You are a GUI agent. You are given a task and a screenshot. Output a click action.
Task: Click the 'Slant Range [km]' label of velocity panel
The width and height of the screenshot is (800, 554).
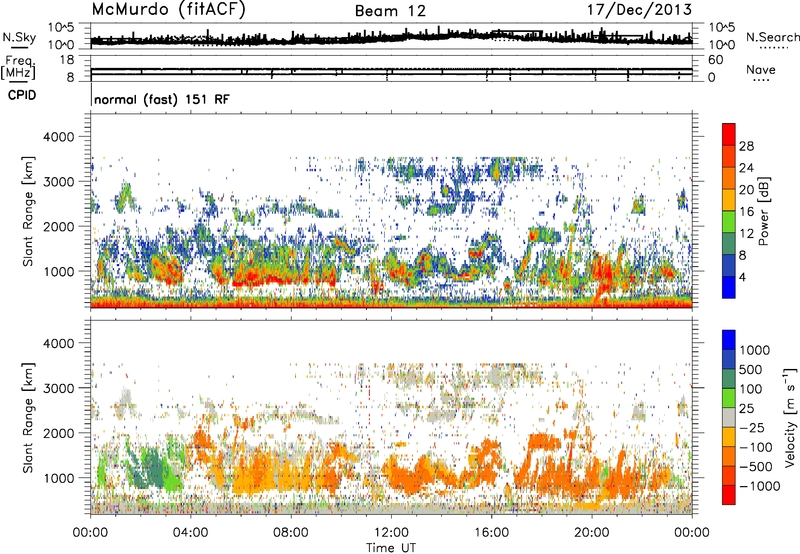(28, 417)
